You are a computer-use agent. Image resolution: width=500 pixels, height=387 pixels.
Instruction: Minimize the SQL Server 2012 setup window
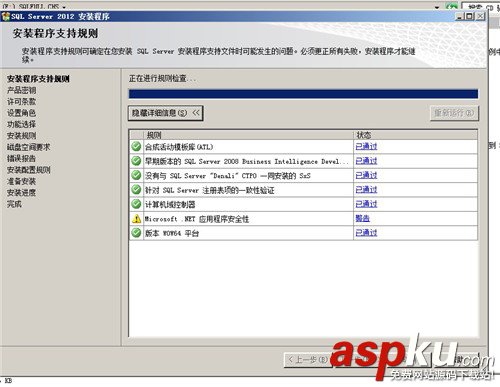coord(460,16)
